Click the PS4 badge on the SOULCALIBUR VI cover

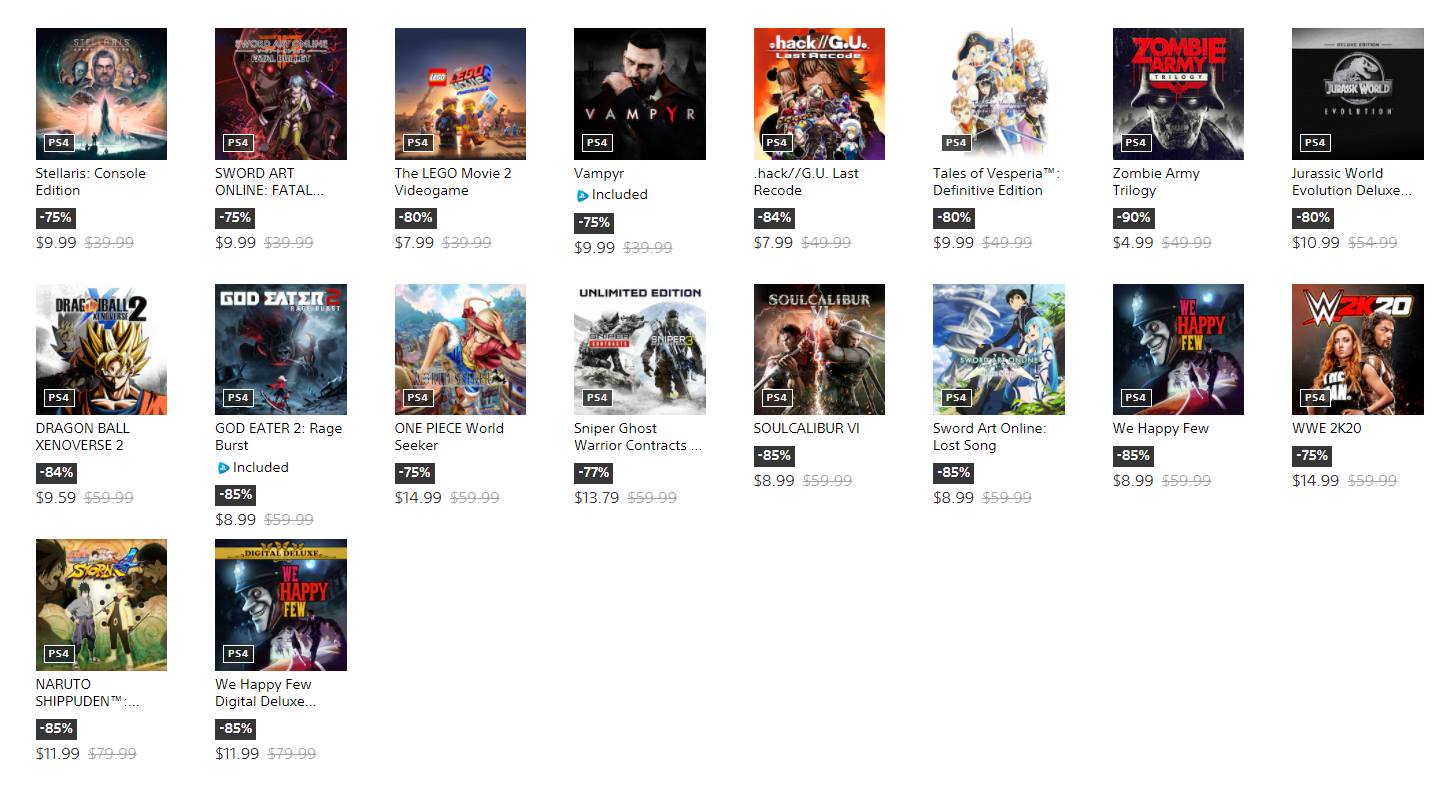pos(776,397)
